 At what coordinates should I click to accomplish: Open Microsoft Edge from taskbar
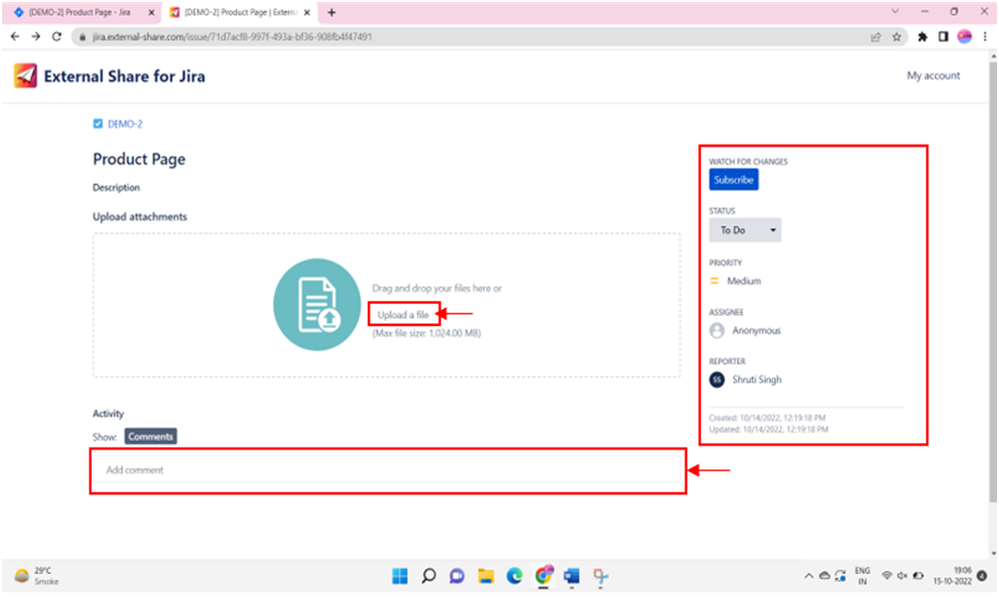pos(514,576)
